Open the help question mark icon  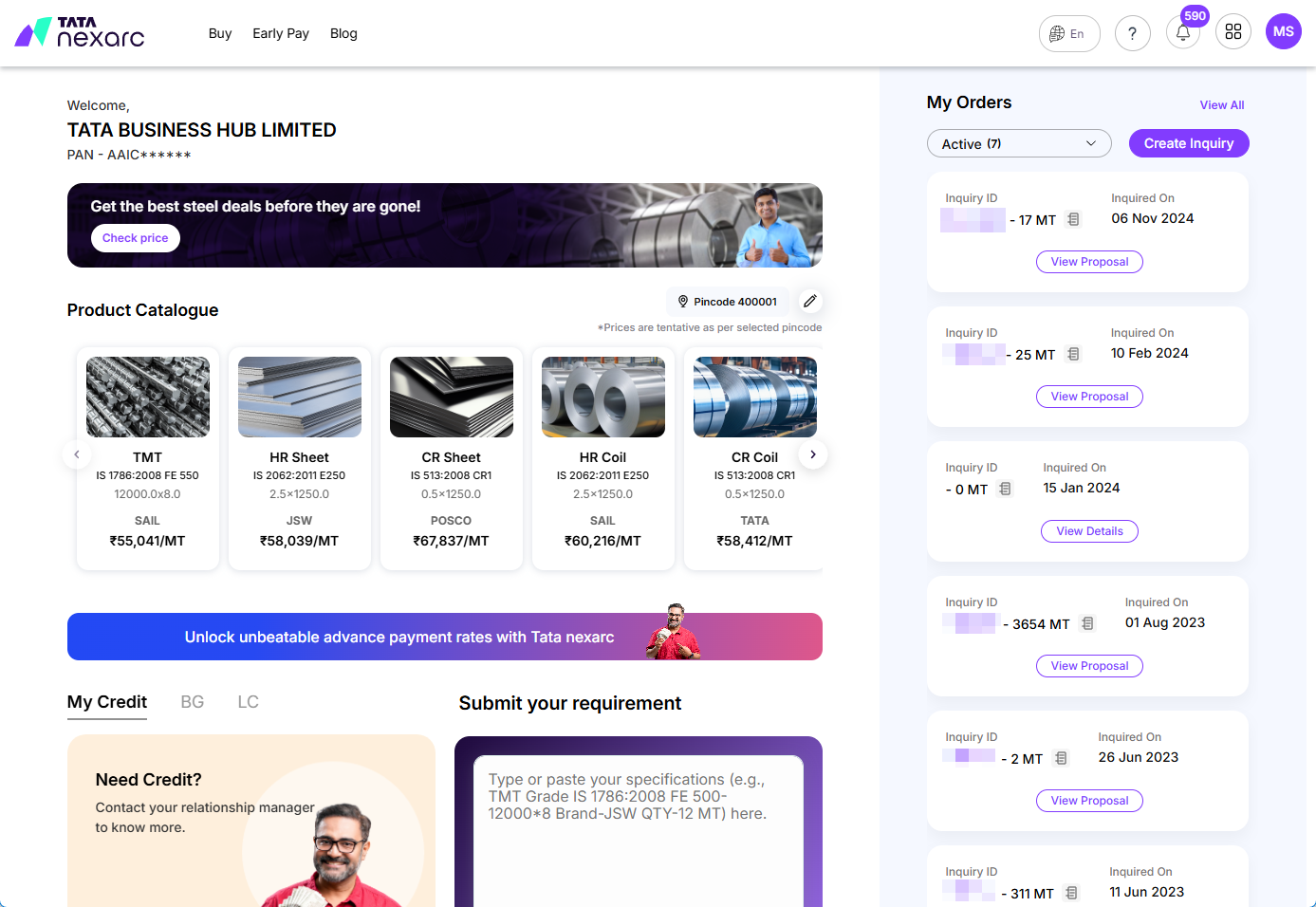(x=1132, y=33)
